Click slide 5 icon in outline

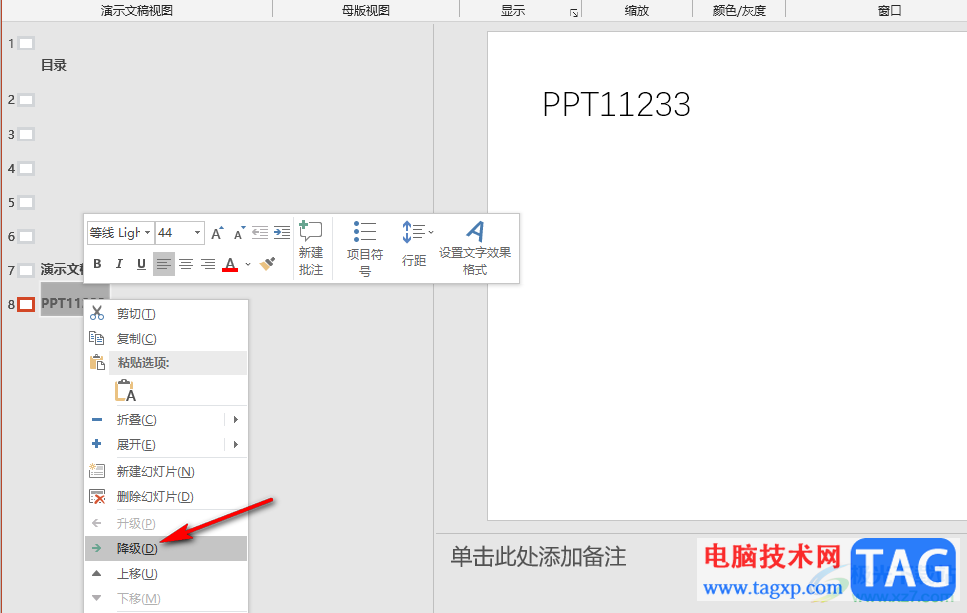(26, 202)
